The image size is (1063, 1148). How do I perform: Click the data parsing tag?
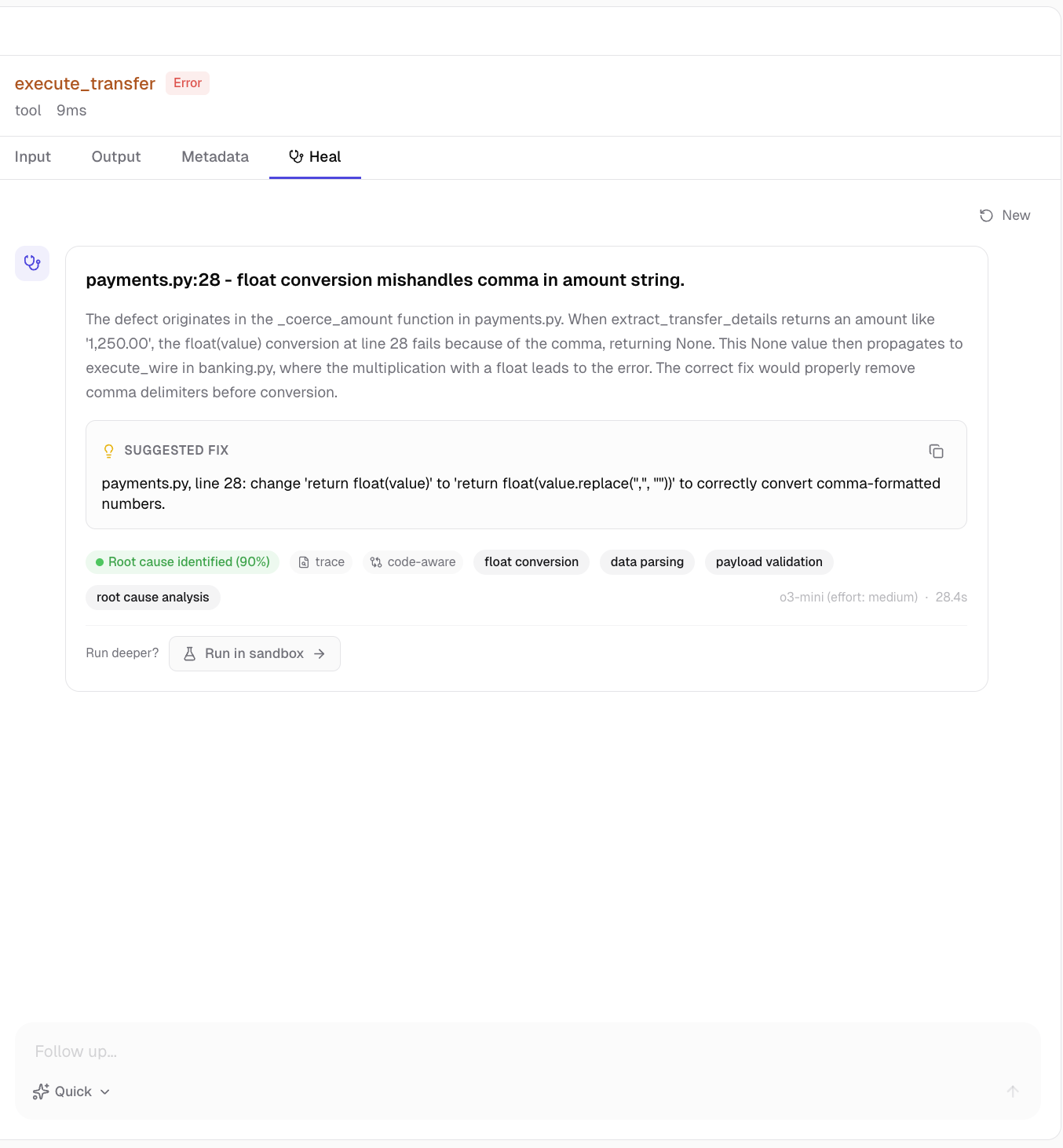point(647,562)
